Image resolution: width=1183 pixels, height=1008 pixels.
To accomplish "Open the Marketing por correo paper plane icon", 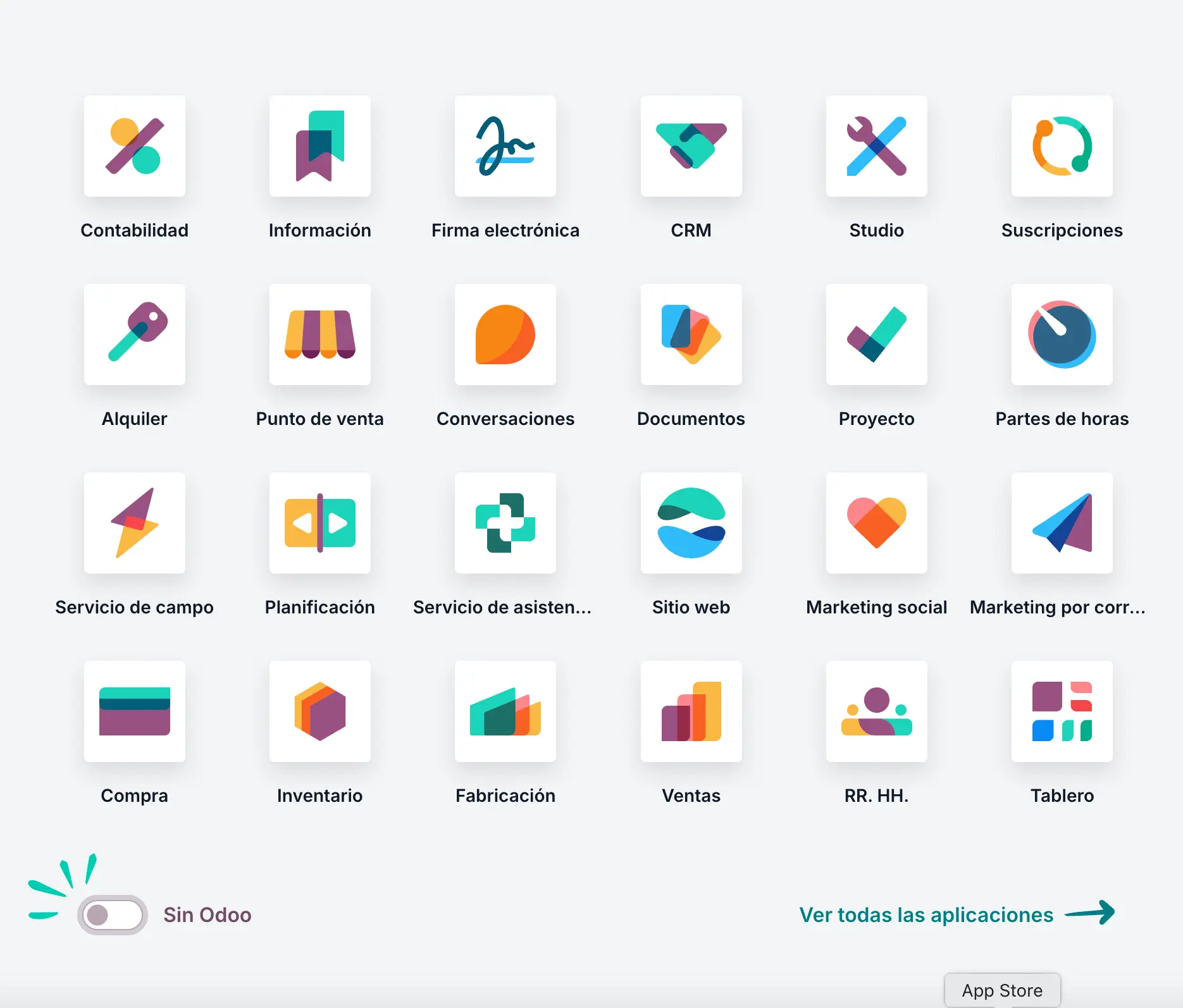I will pyautogui.click(x=1062, y=523).
